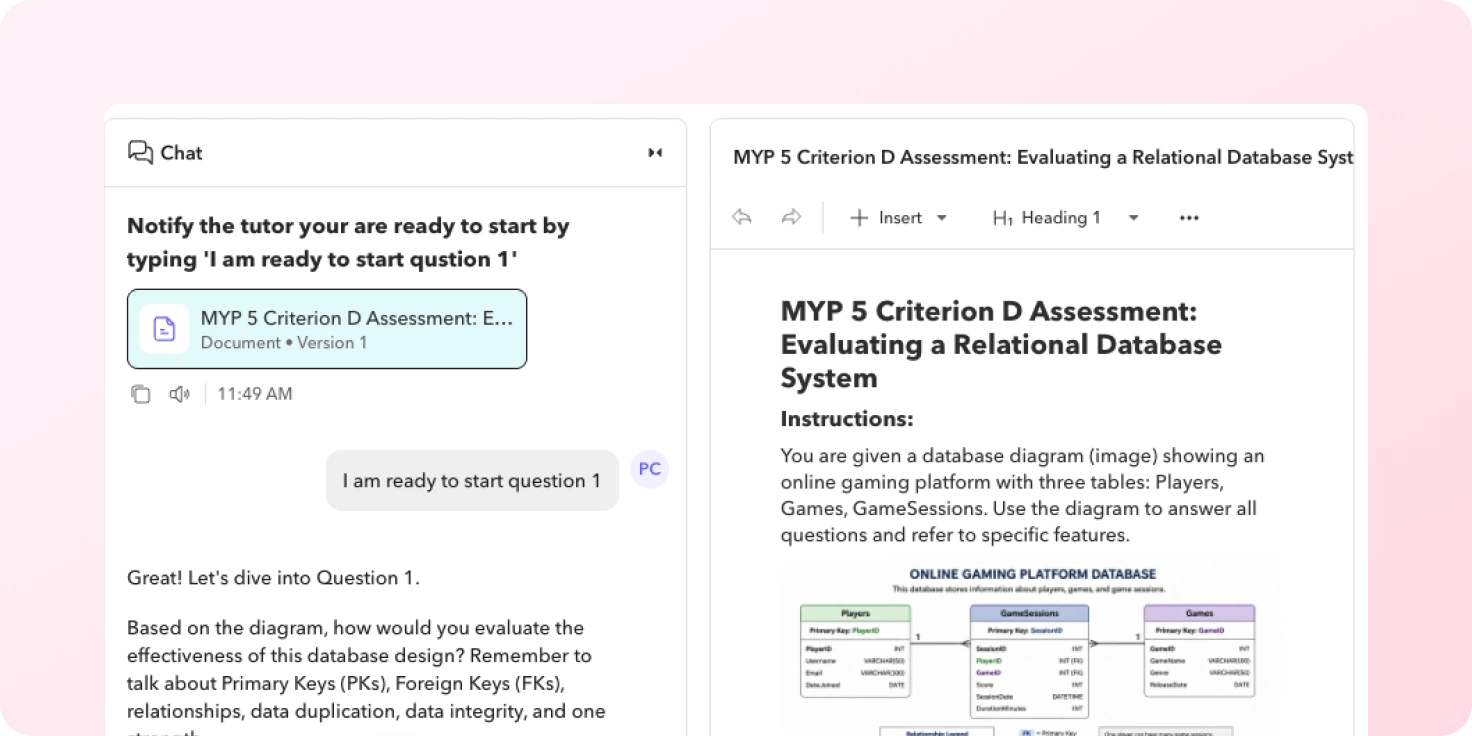
Task: Click the 'Notify the tutor' bold prompt text
Action: (x=348, y=243)
